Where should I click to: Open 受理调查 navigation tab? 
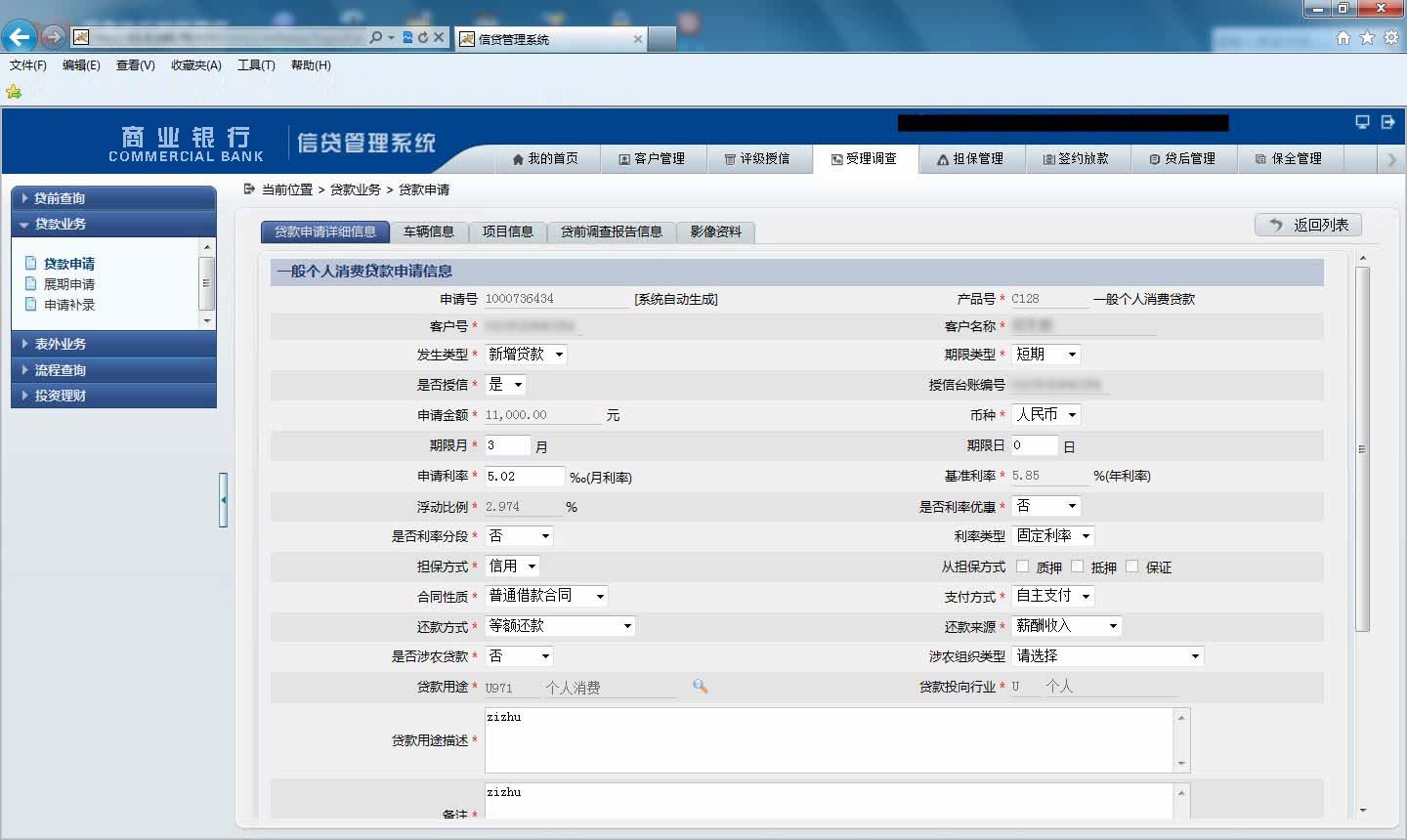[864, 158]
